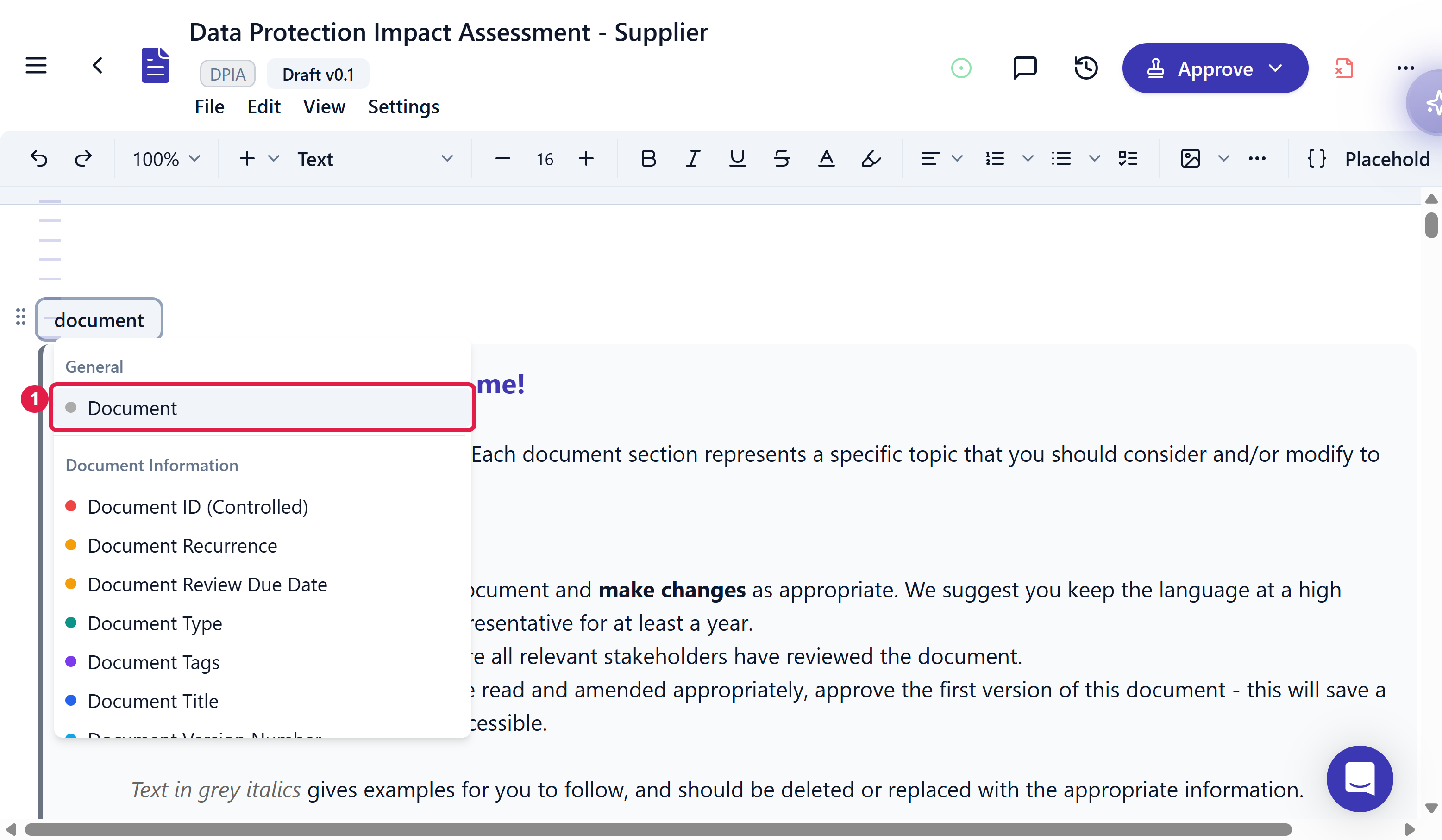Expand the insert plus dropdown arrow

274,158
